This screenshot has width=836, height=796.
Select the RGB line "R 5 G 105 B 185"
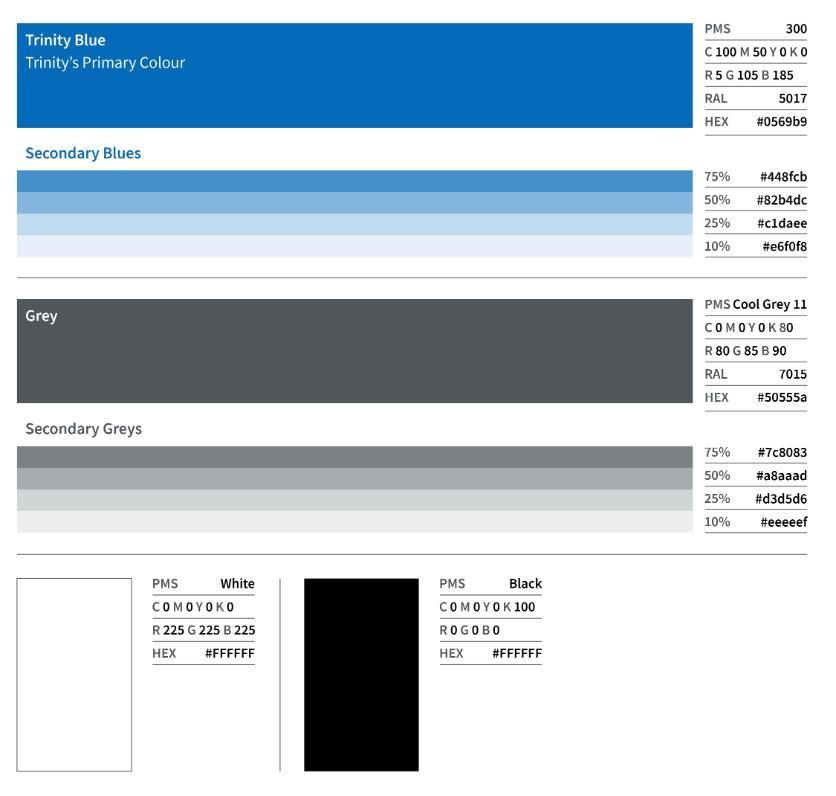(749, 75)
